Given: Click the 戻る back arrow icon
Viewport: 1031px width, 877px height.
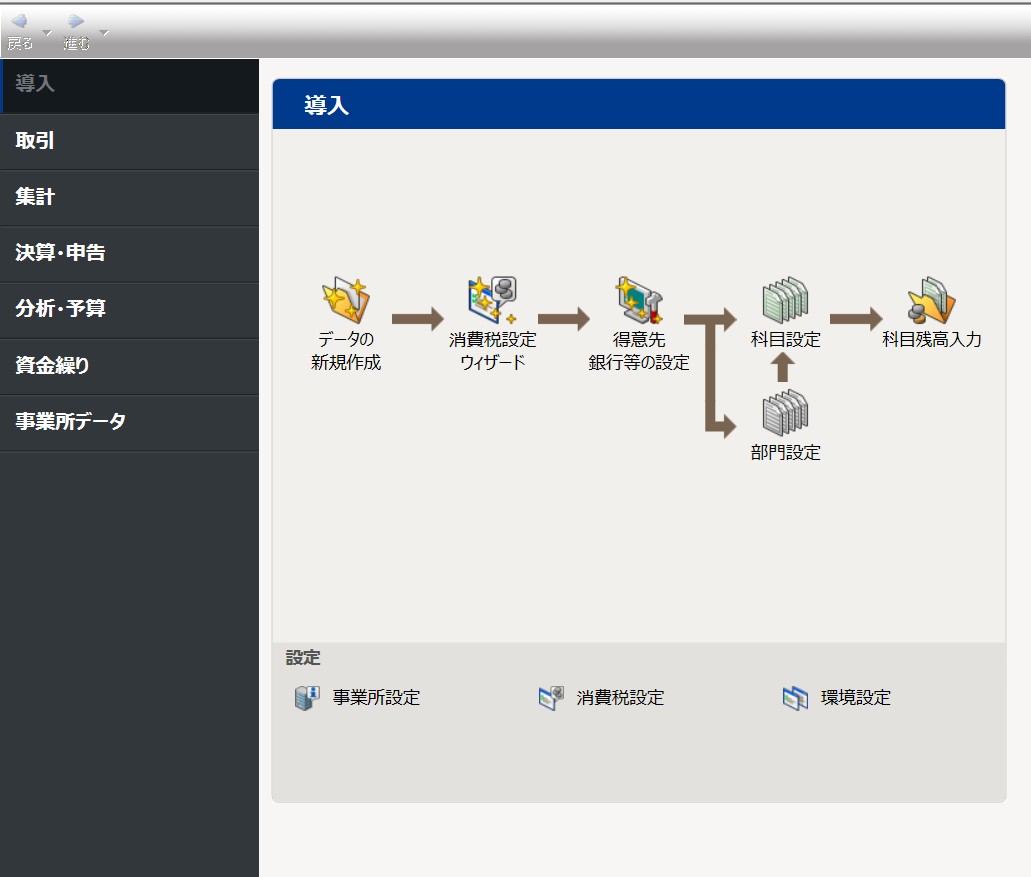Looking at the screenshot, I should point(20,22).
